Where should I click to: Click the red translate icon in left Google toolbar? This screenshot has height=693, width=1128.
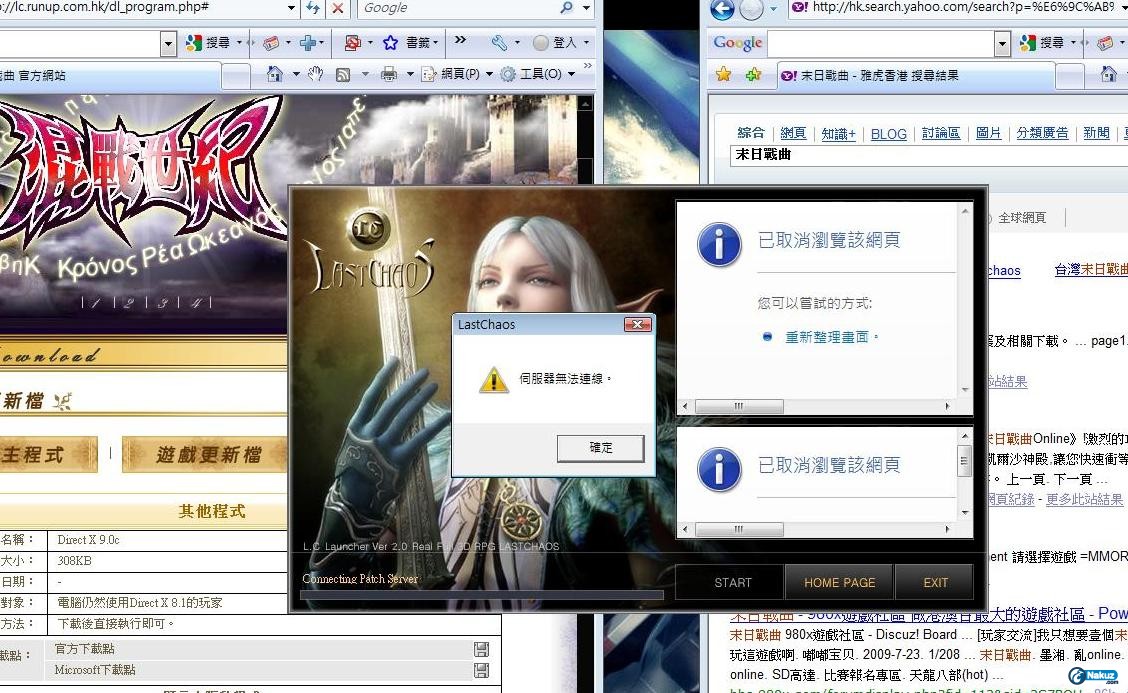352,43
